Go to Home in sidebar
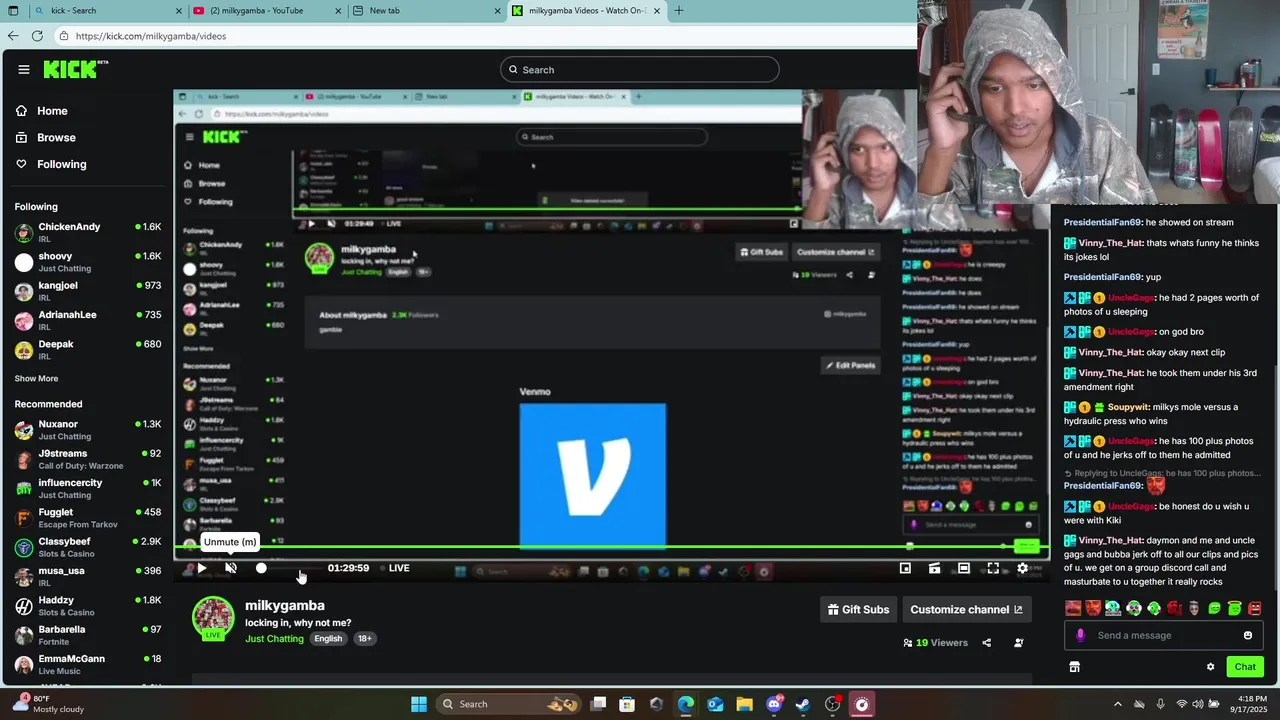1280x720 pixels. (x=52, y=111)
